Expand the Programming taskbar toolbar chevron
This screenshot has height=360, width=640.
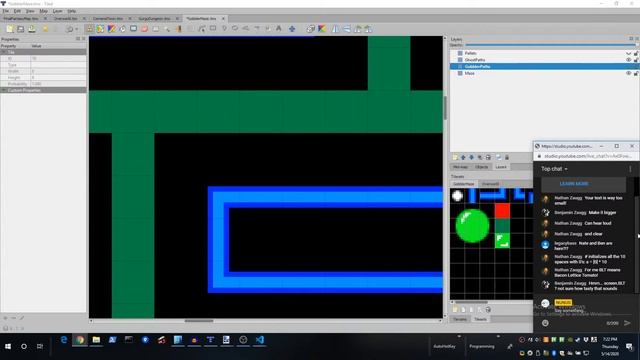[x=498, y=337]
